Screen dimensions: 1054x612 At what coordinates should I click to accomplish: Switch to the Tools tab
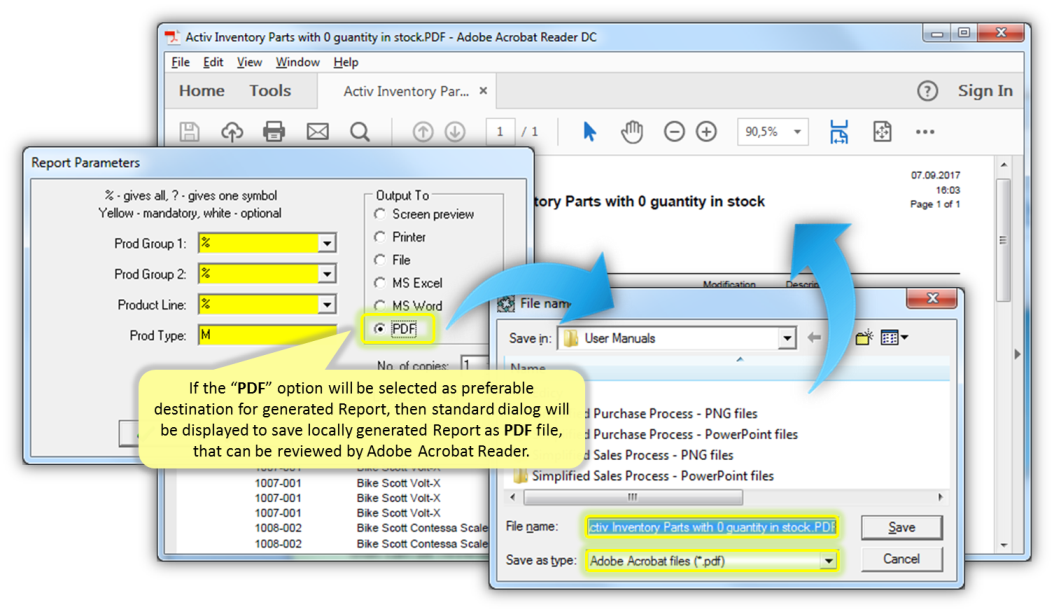click(270, 91)
